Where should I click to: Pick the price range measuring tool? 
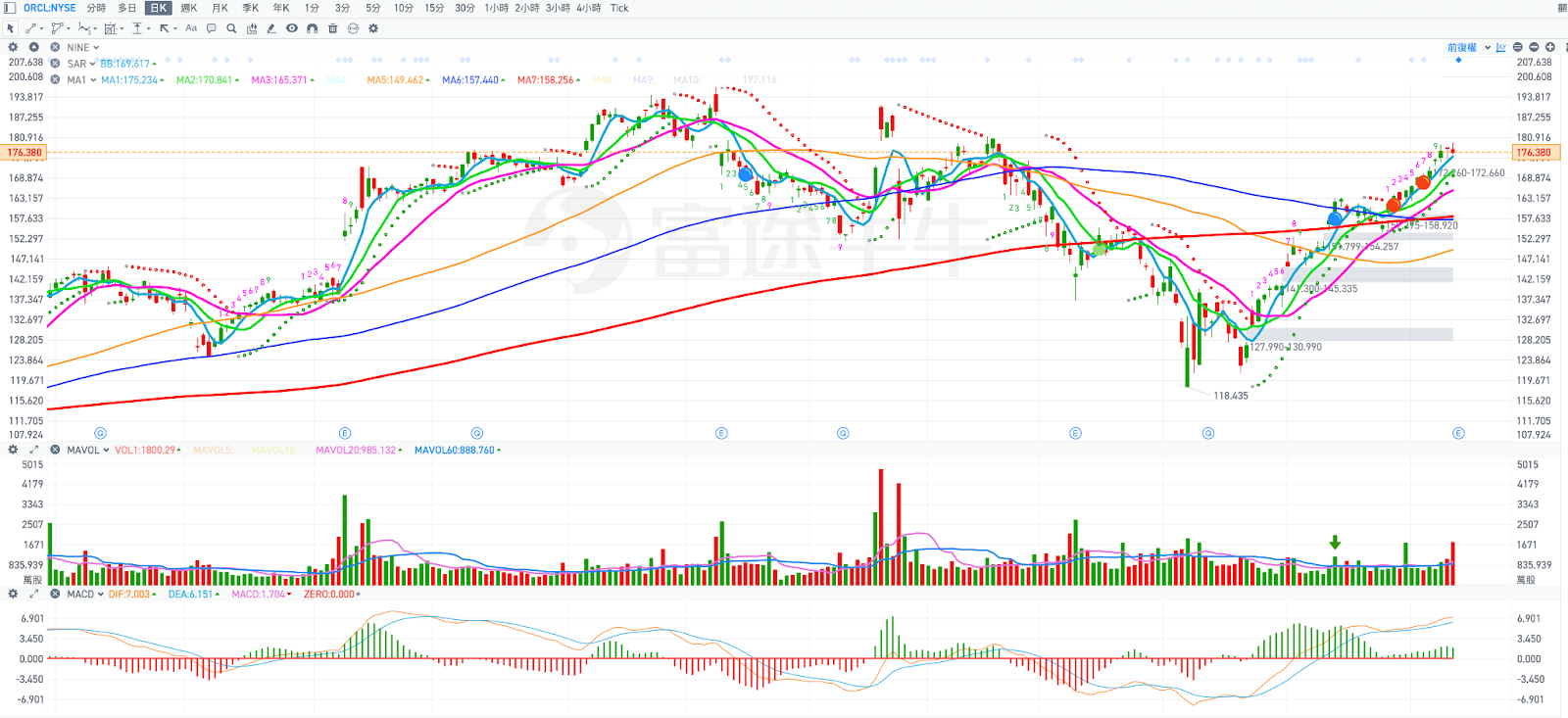[x=137, y=28]
